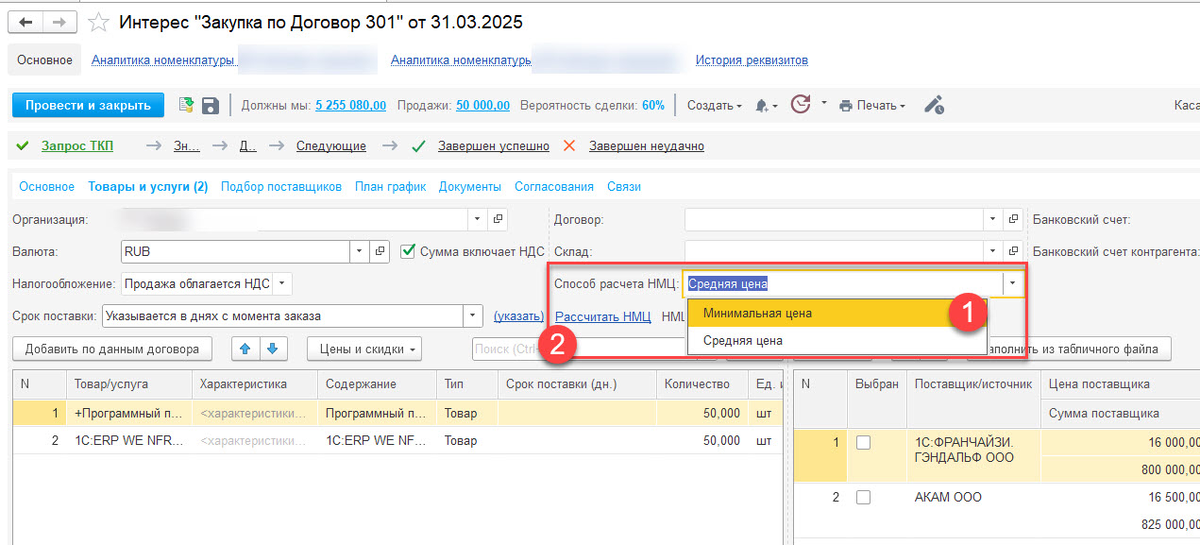The image size is (1200, 545).
Task: Open Продажи amount 50 000,00 link
Action: tap(483, 105)
